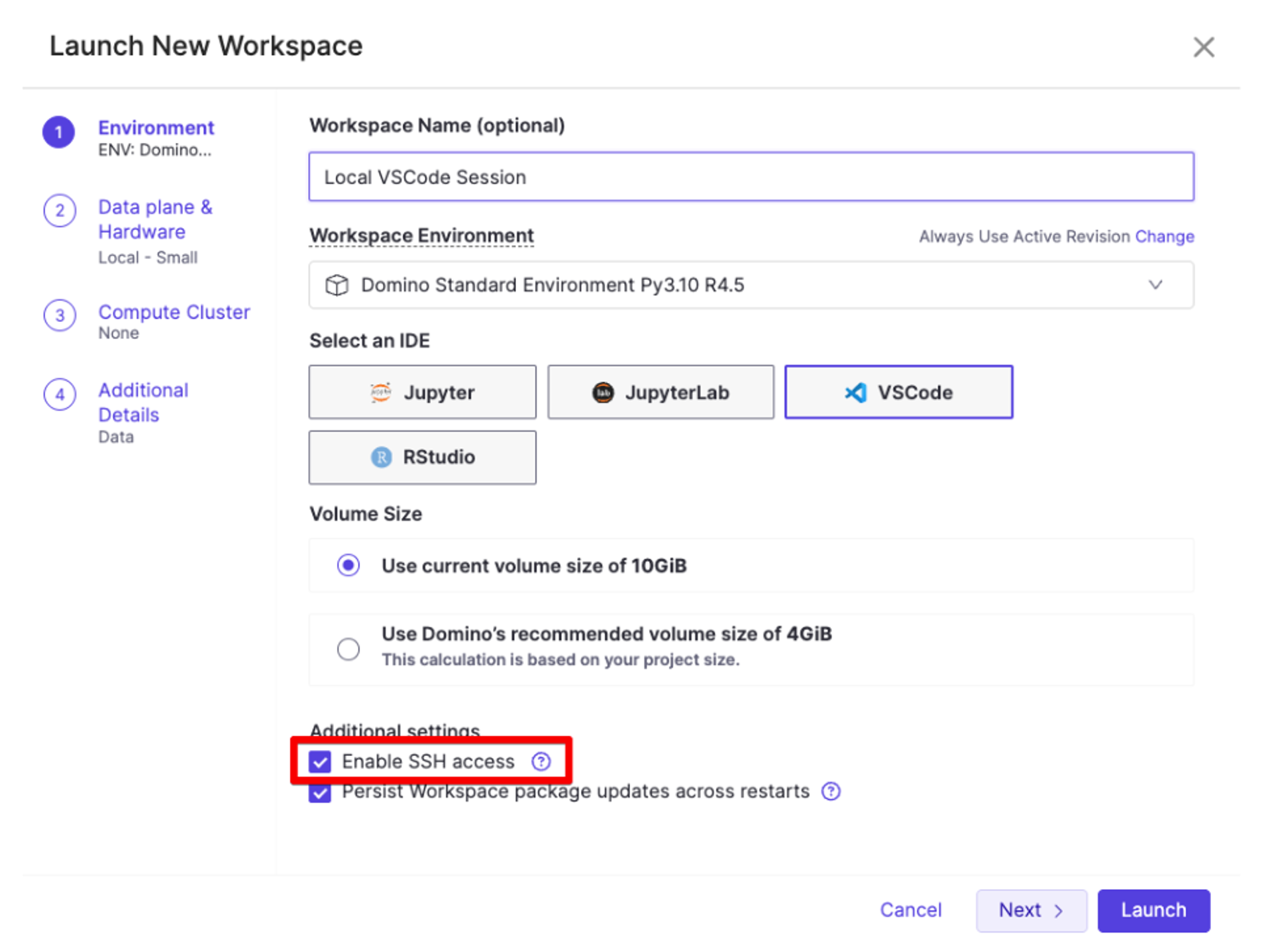The image size is (1272, 952).
Task: Click help icon next to Enable SSH access
Action: (541, 761)
